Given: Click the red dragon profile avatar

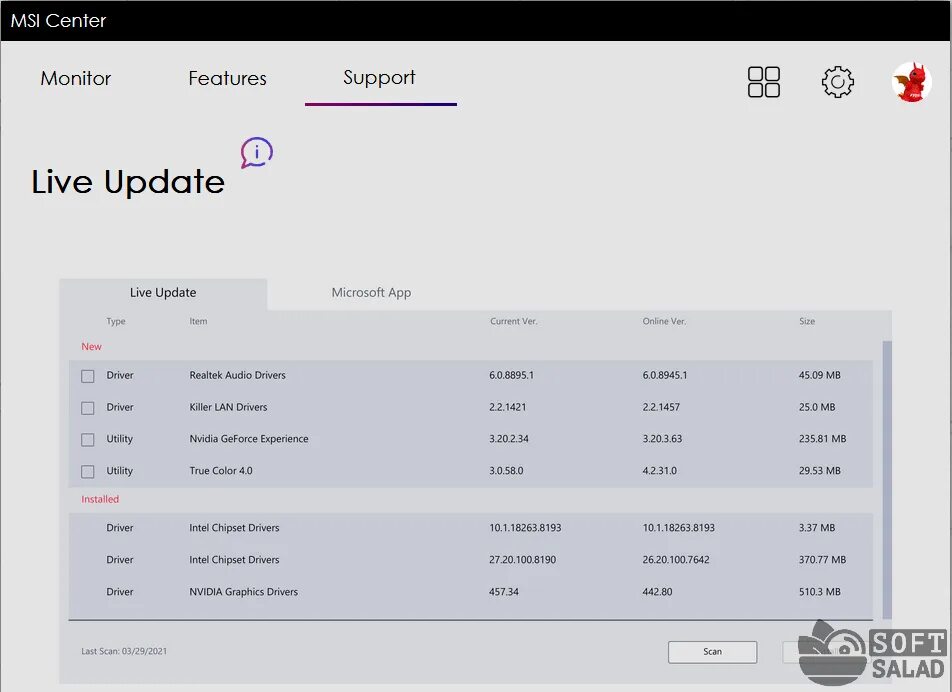Looking at the screenshot, I should point(911,82).
